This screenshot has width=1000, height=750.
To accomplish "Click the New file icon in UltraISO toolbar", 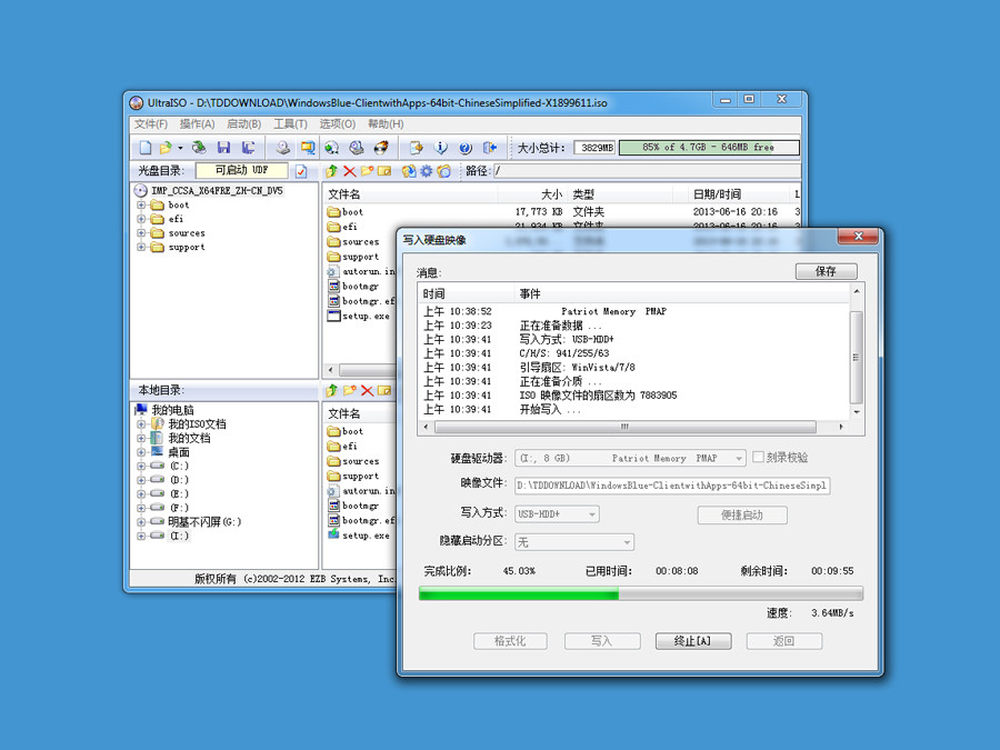I will (x=145, y=148).
